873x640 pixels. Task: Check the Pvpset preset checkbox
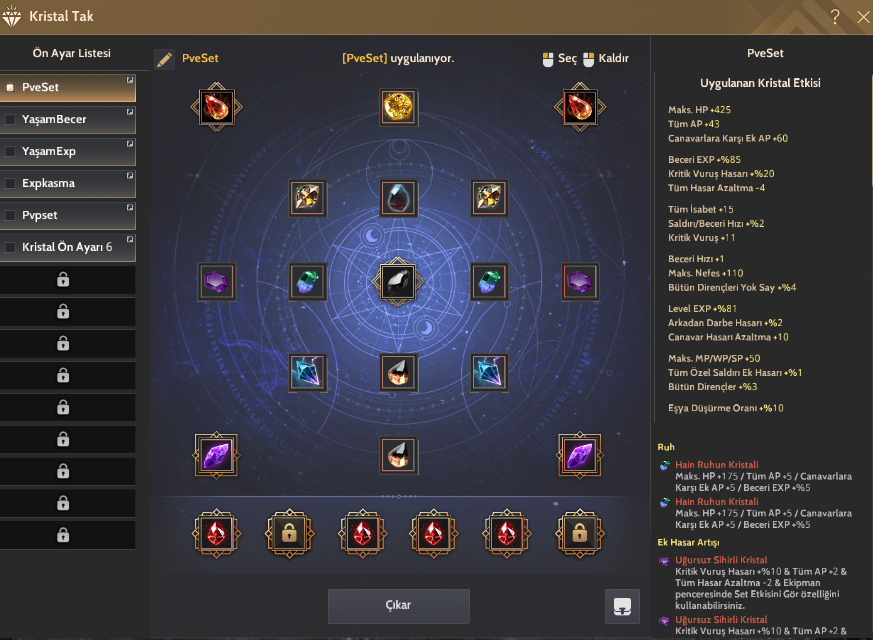pos(10,215)
